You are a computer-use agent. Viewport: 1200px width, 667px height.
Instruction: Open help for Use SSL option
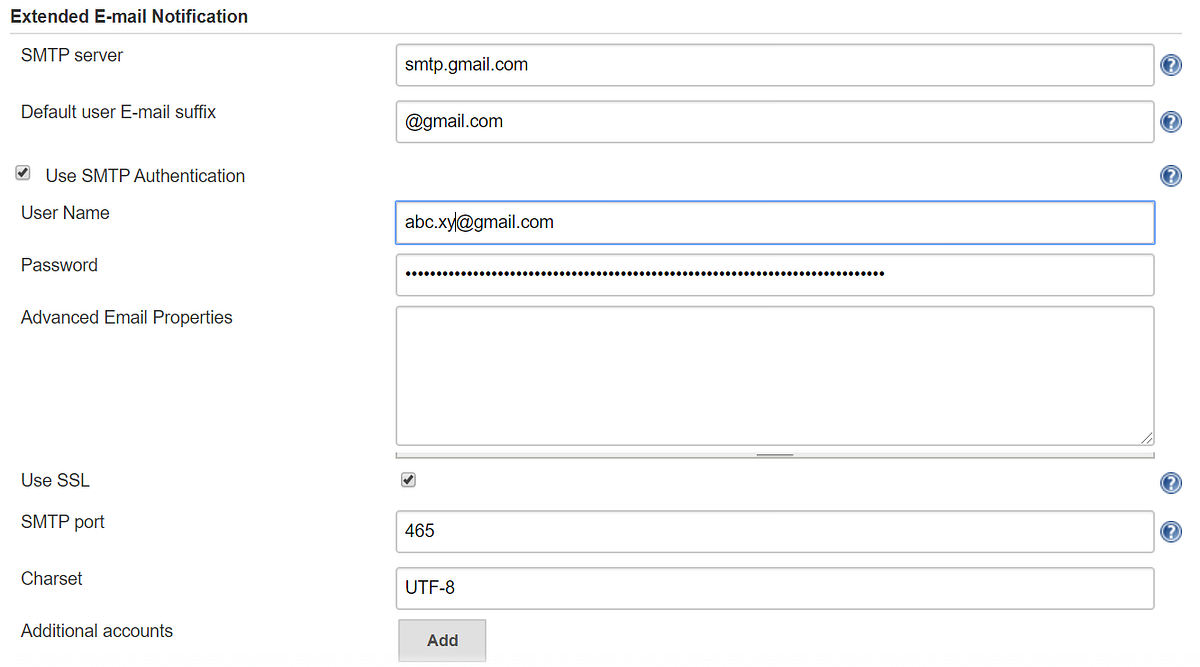click(x=1170, y=482)
